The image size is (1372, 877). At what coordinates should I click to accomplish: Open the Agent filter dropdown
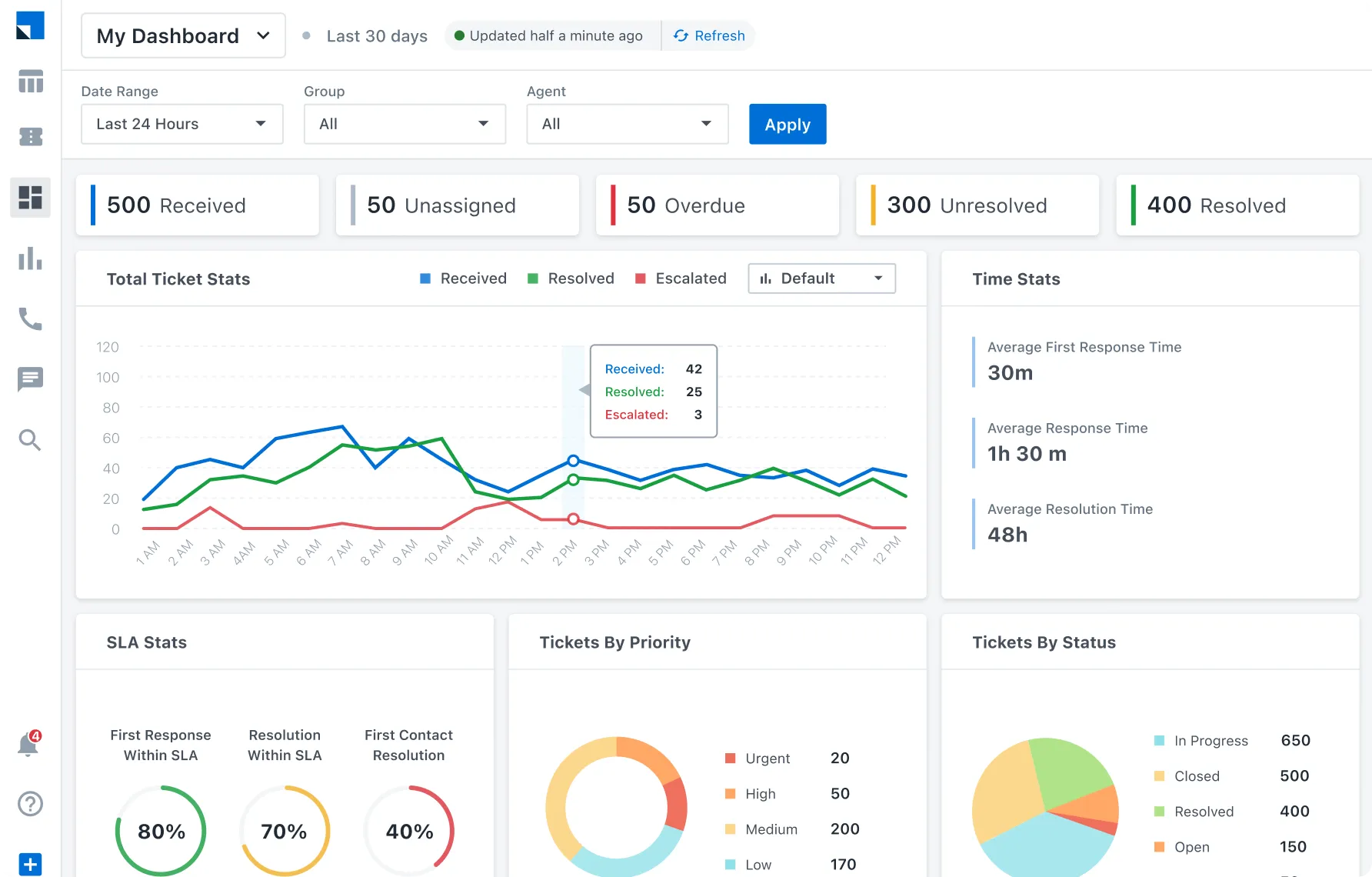point(627,124)
